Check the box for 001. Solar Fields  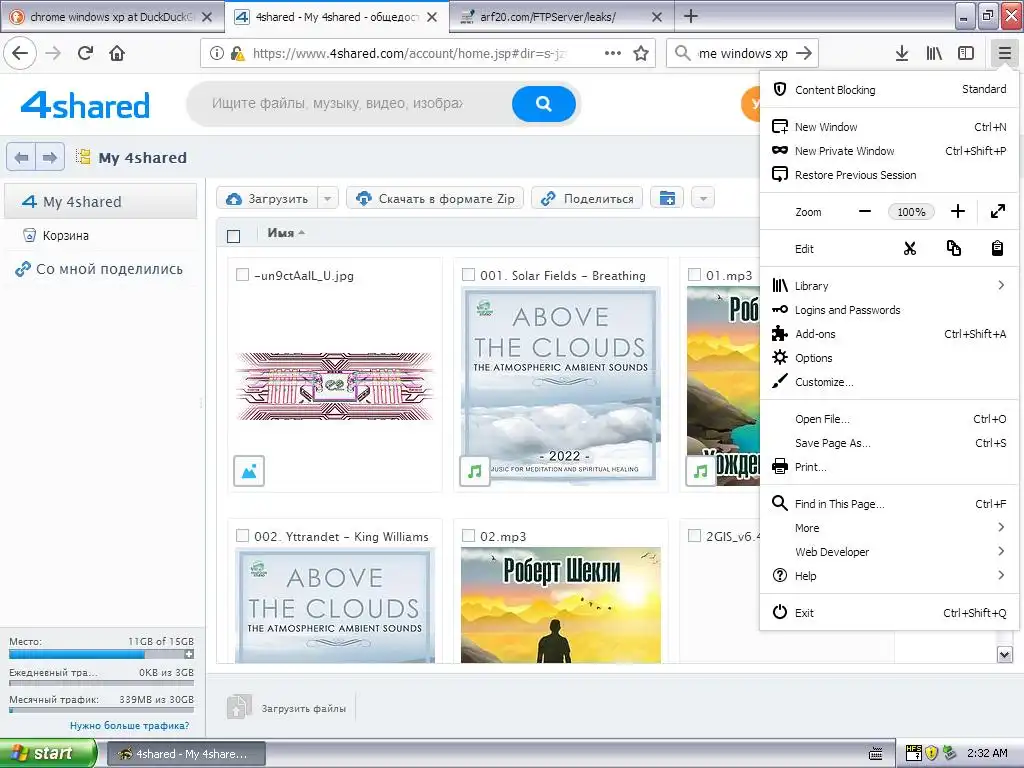pyautogui.click(x=468, y=275)
